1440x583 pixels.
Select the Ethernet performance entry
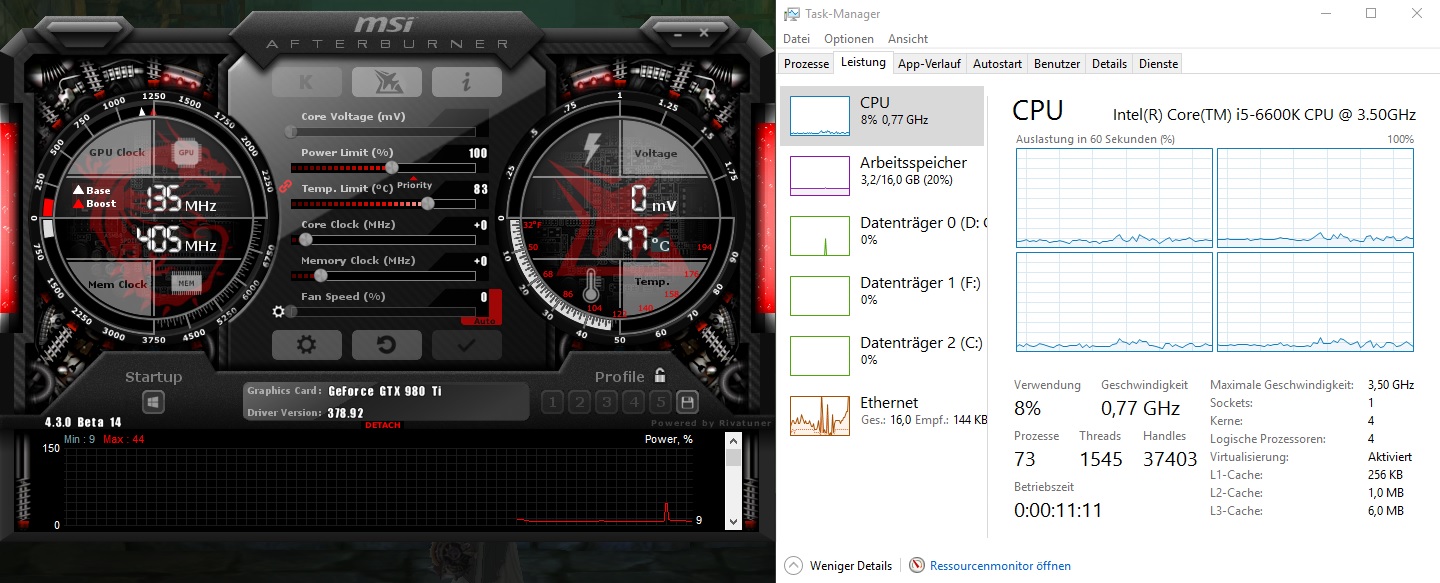882,415
